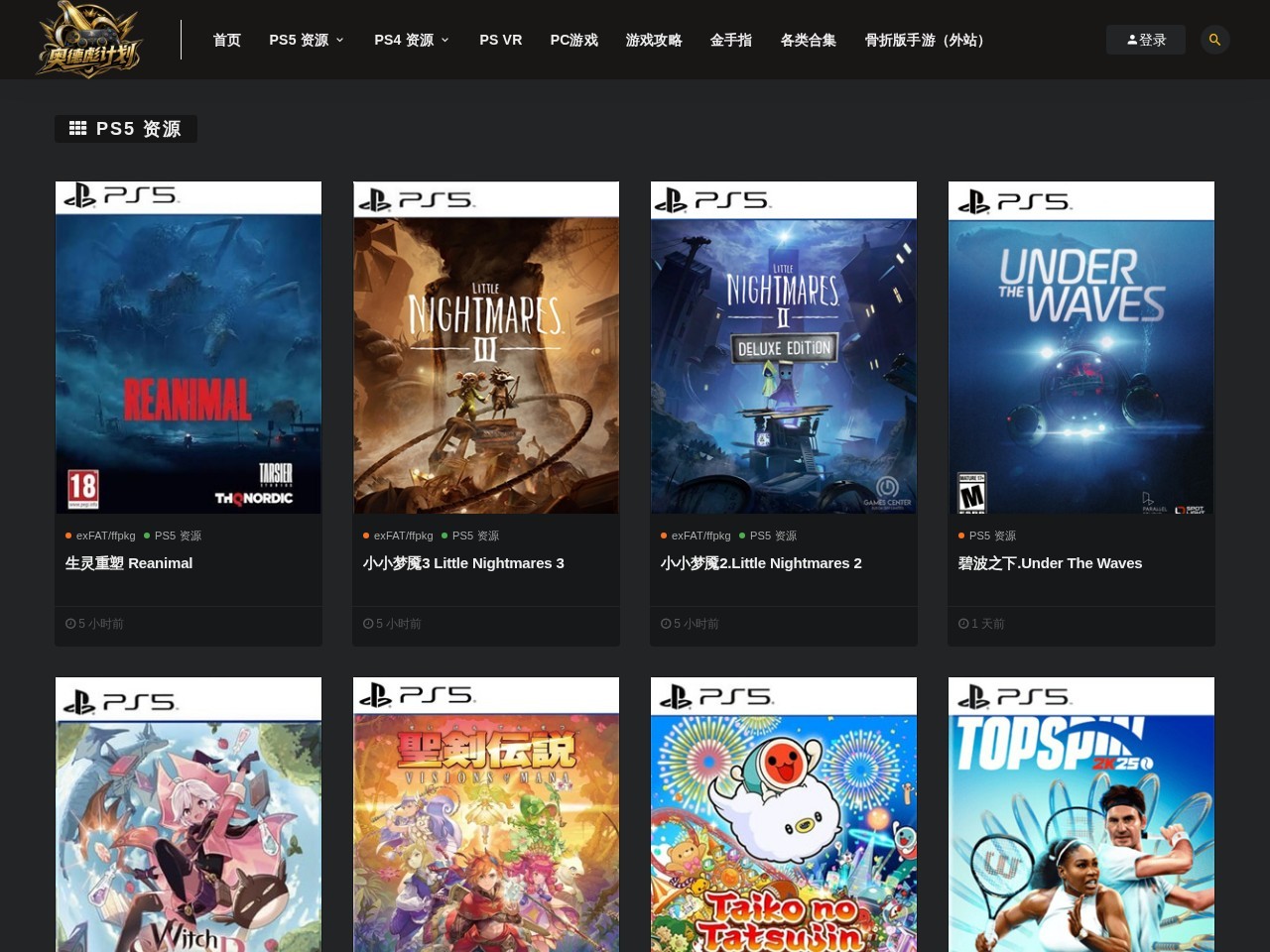Click the 5 小时前 timestamp under Little Nightmares 2

pos(697,624)
